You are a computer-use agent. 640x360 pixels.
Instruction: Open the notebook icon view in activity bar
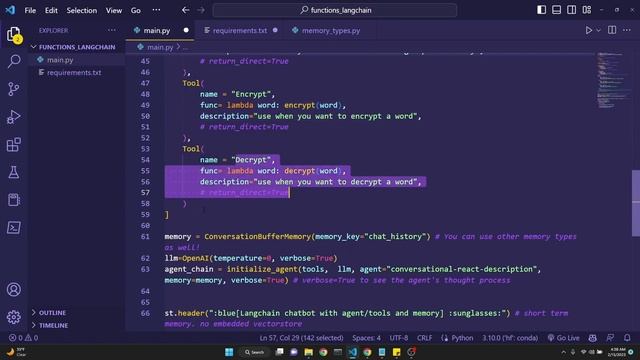(14, 200)
